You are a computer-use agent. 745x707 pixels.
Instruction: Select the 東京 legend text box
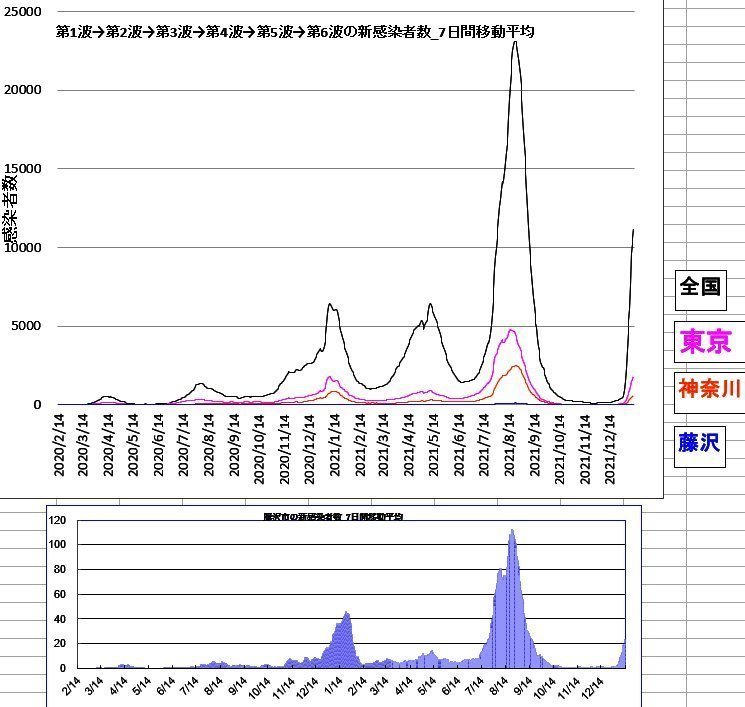tap(709, 342)
